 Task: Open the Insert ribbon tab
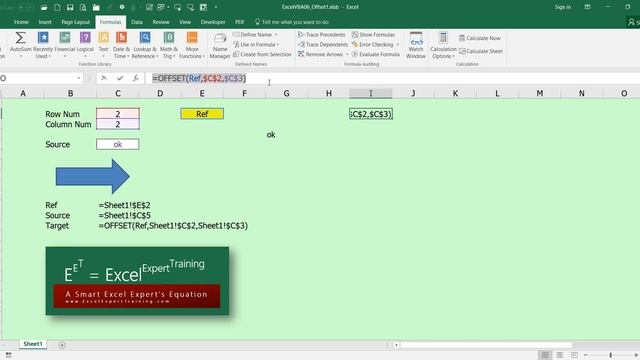[x=45, y=22]
